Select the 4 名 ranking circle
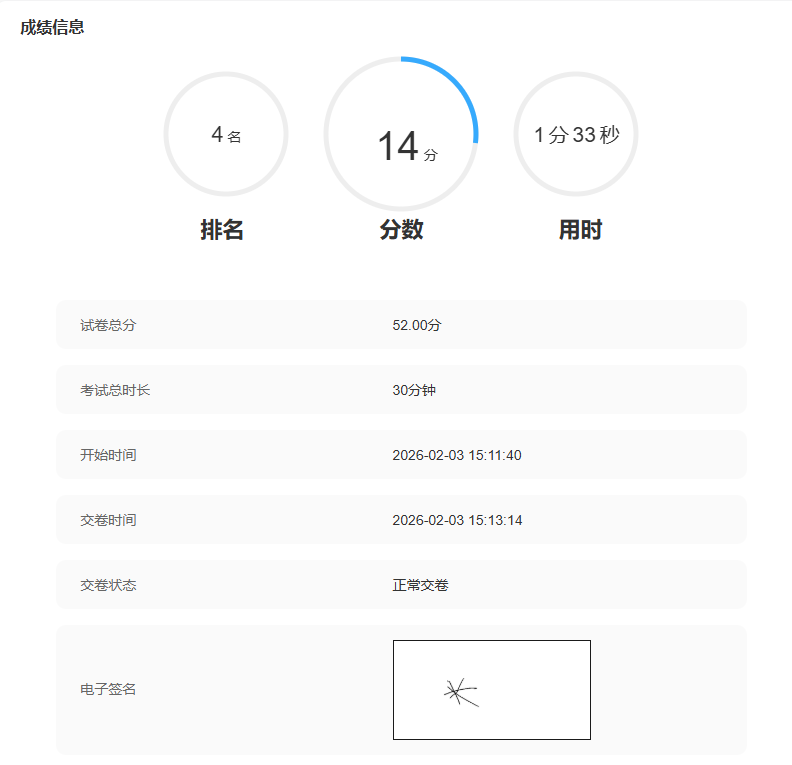The image size is (792, 765). coord(226,134)
